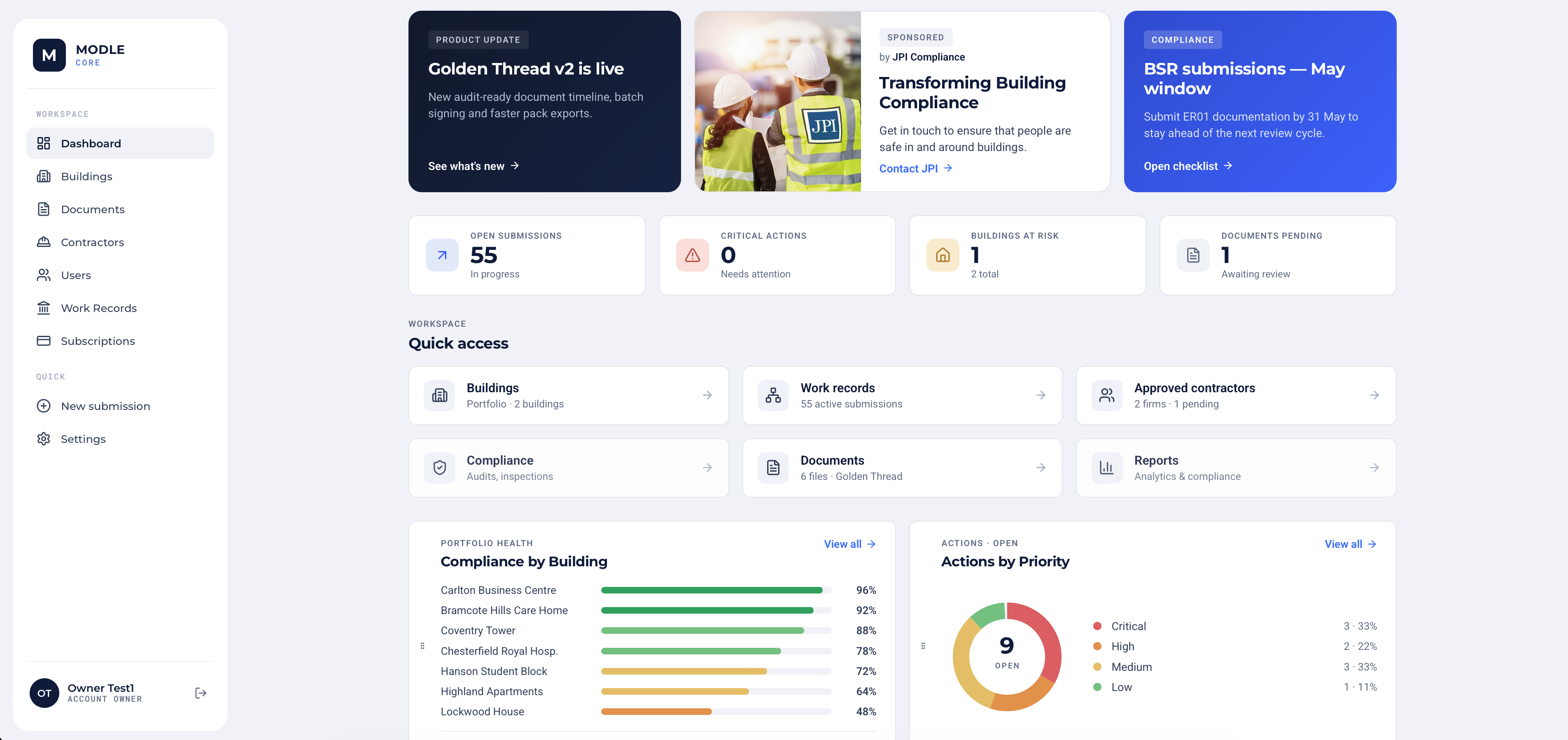This screenshot has width=1568, height=740.
Task: Click the logout icon beside Owner Test1
Action: (201, 693)
